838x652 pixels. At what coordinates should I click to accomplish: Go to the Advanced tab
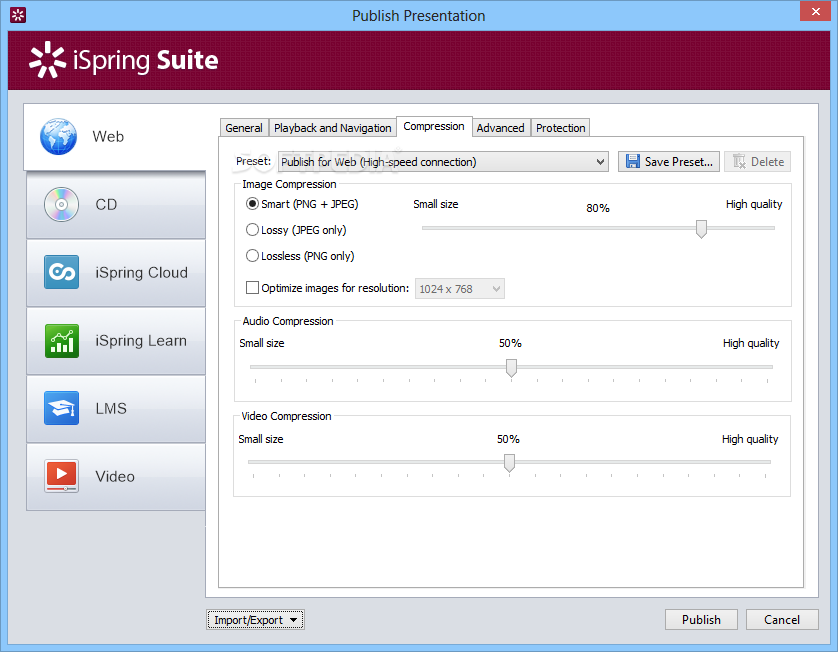coord(500,128)
